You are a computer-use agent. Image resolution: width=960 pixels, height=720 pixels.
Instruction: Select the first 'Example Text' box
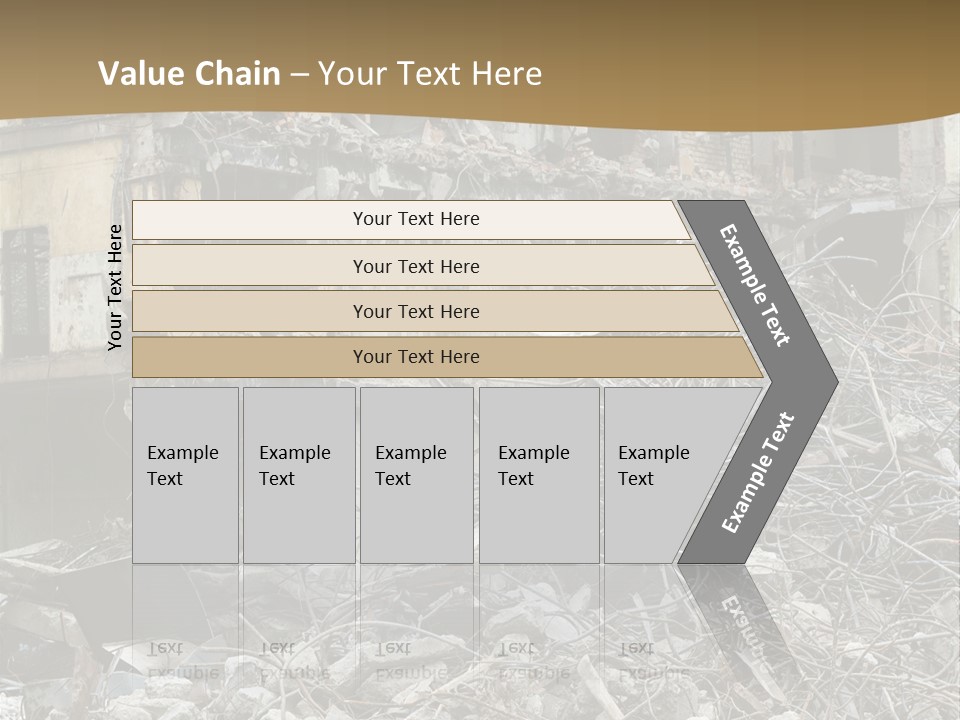(184, 475)
